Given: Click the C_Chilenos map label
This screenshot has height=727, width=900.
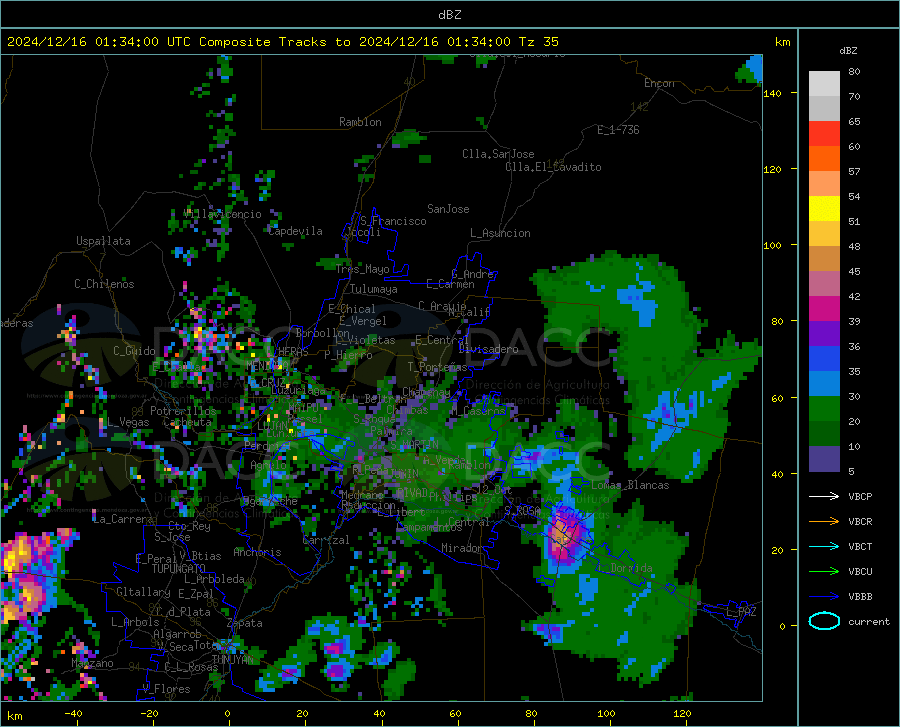Looking at the screenshot, I should 104,284.
